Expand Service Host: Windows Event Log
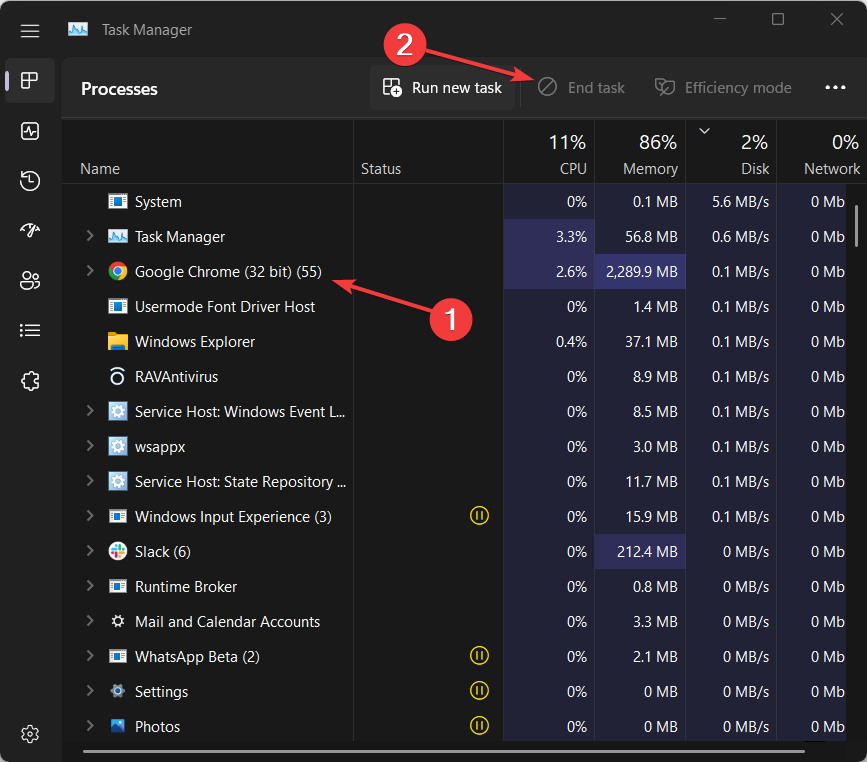 pos(90,411)
